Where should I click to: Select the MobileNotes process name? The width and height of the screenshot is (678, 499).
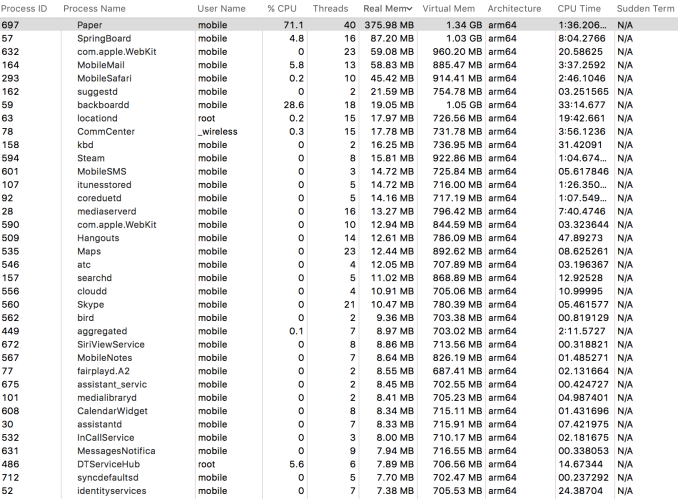pyautogui.click(x=105, y=358)
